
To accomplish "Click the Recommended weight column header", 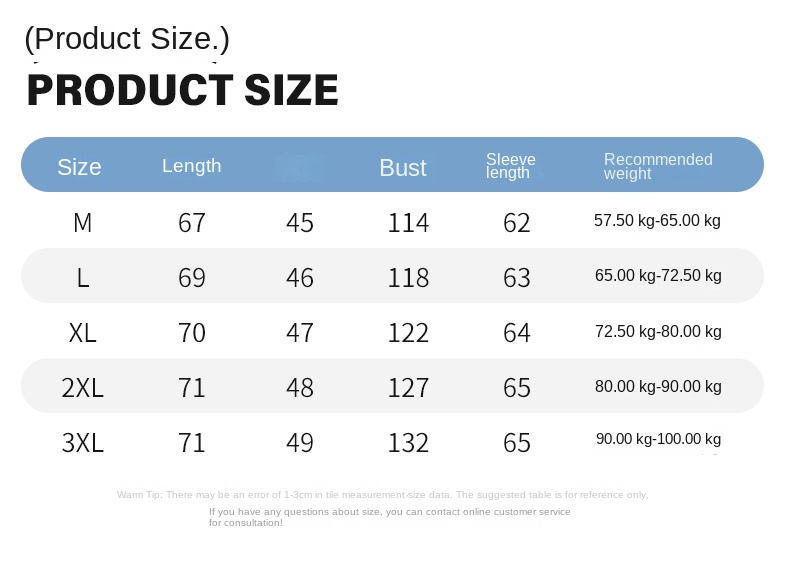I will point(658,166).
